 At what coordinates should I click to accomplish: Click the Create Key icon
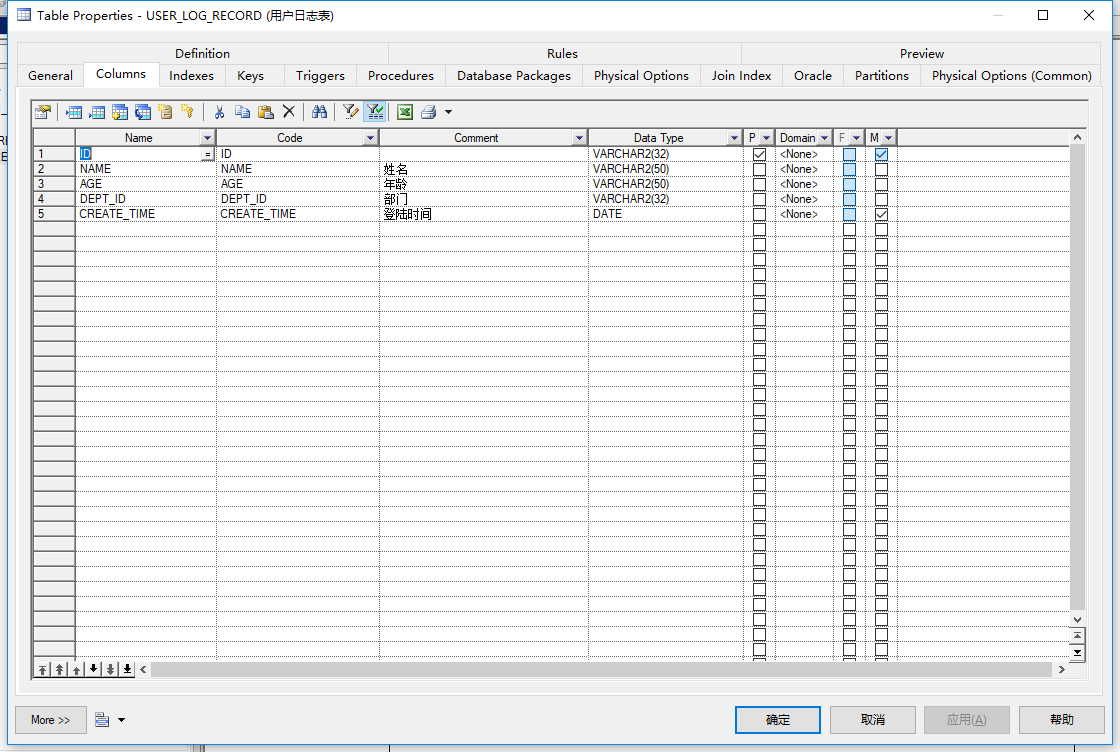[187, 112]
